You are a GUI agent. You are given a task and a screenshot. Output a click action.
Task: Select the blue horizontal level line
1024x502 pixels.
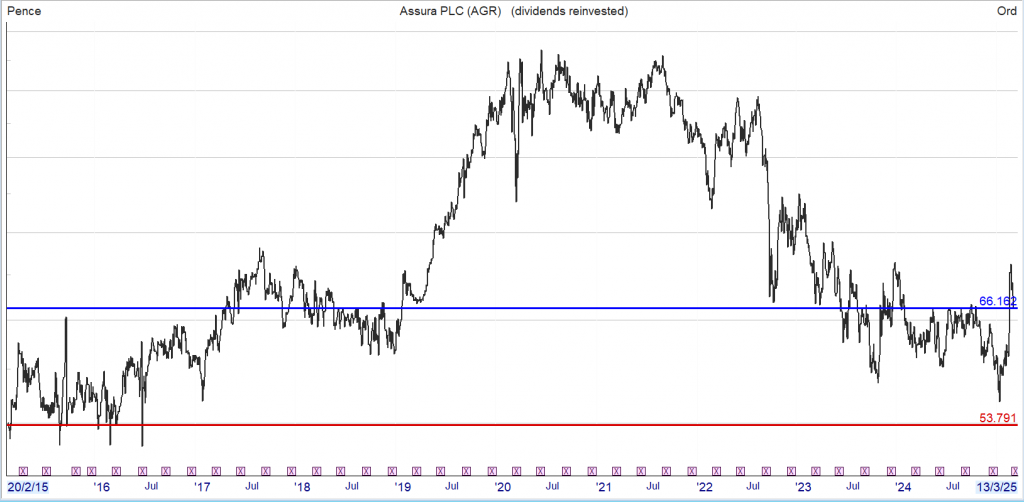coord(500,308)
